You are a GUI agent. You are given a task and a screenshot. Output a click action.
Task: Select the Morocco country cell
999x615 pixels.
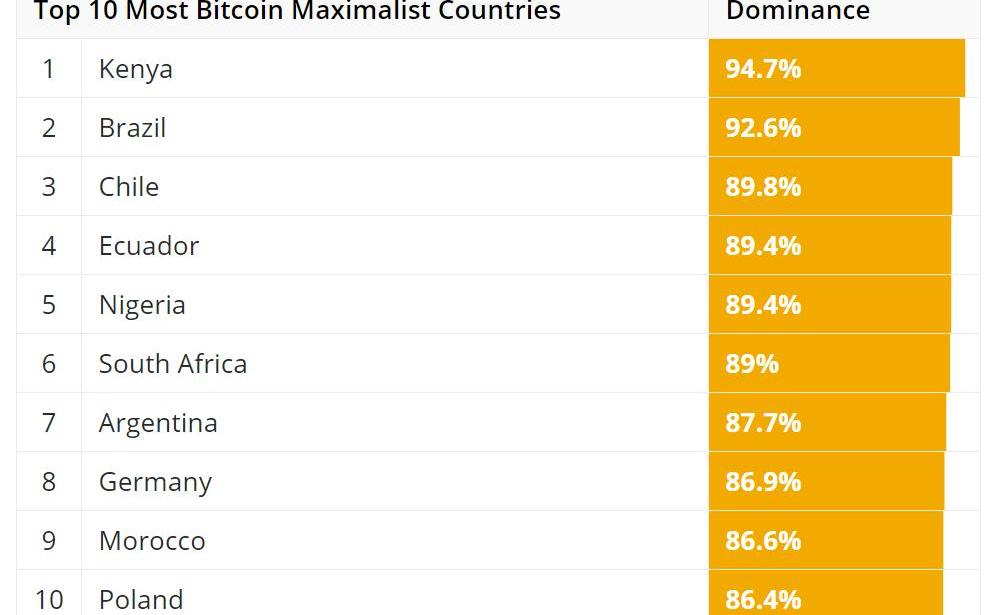click(x=152, y=541)
